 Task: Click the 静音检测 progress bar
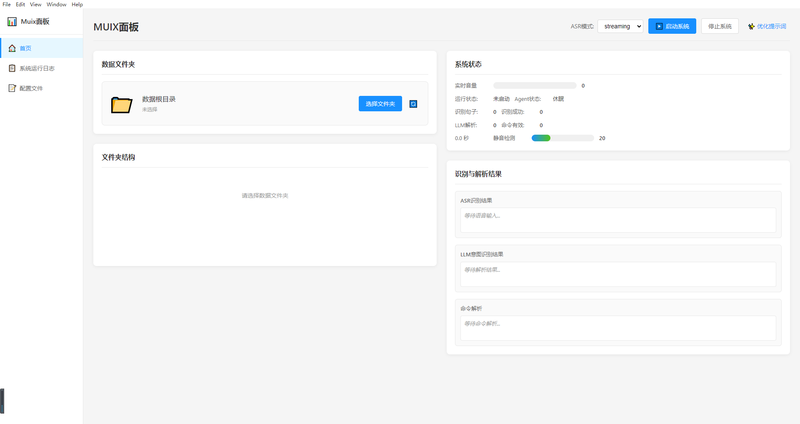562,138
